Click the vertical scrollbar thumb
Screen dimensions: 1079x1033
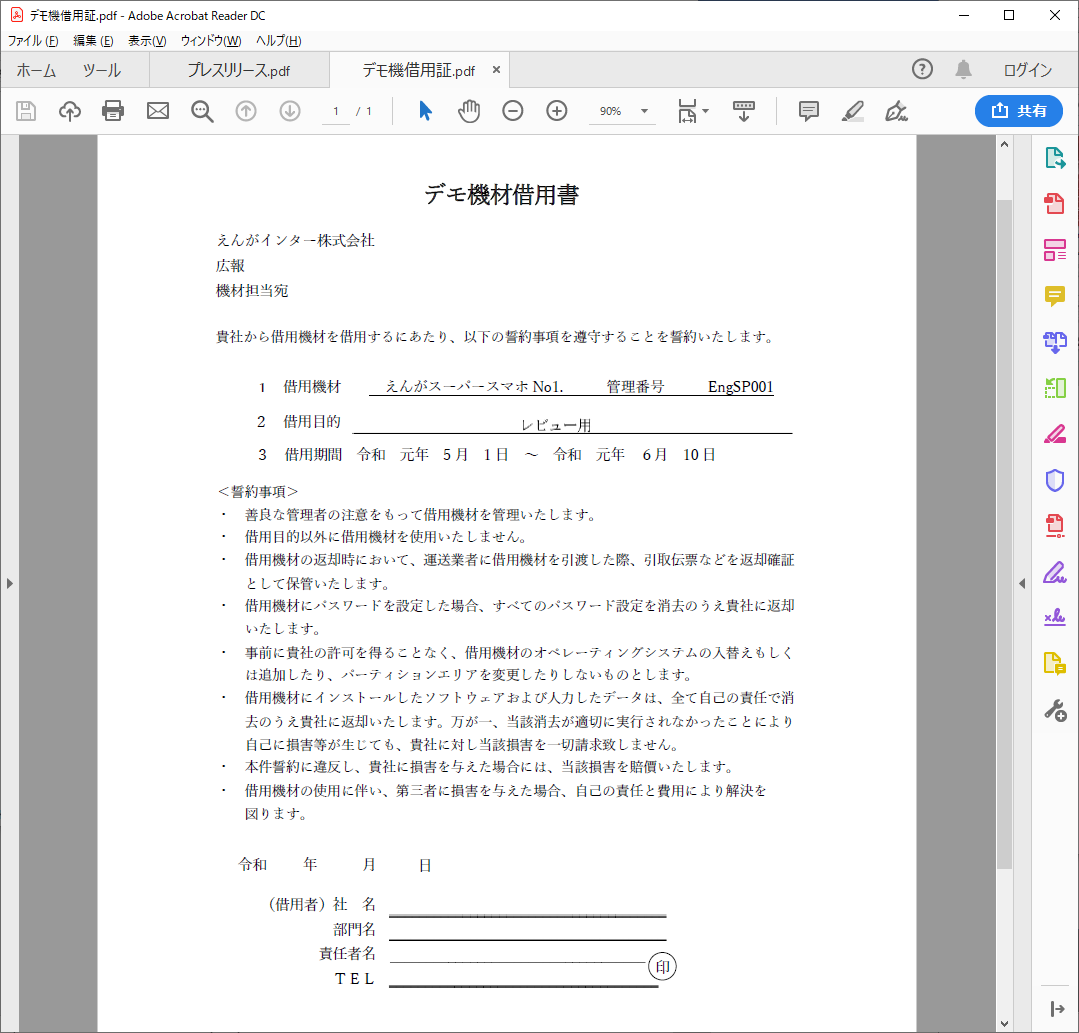point(1005,535)
